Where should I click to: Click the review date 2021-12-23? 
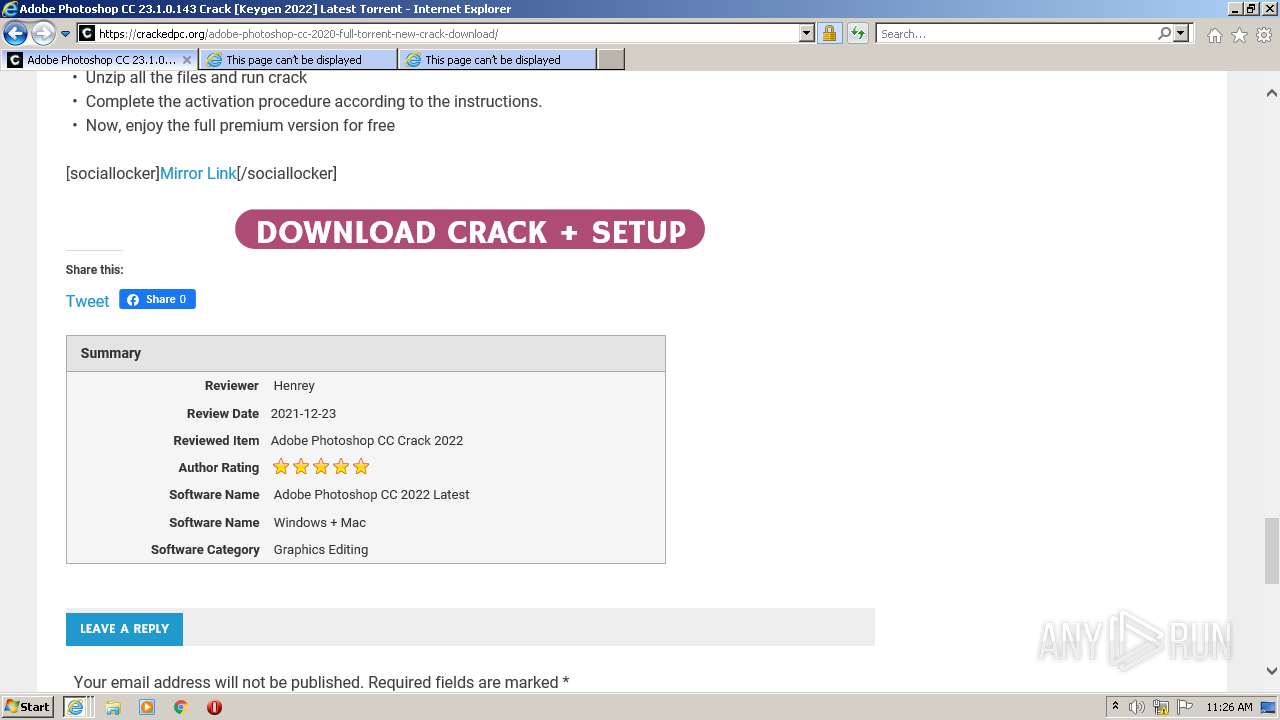tap(303, 413)
